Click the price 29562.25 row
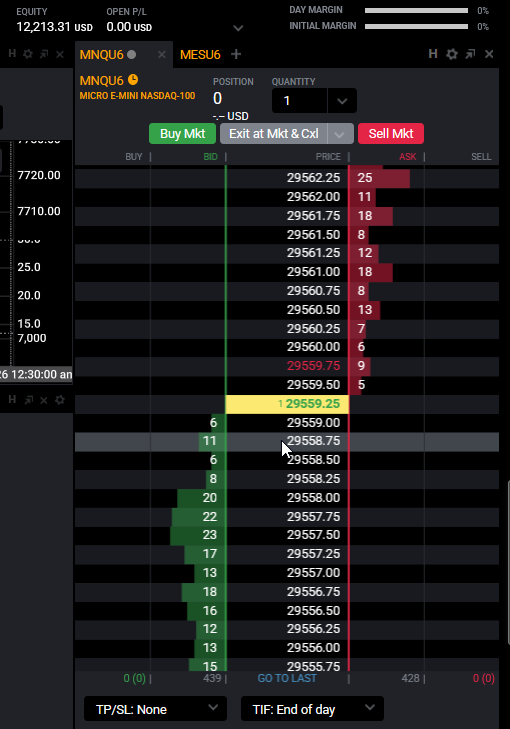The width and height of the screenshot is (510, 729). (287, 178)
